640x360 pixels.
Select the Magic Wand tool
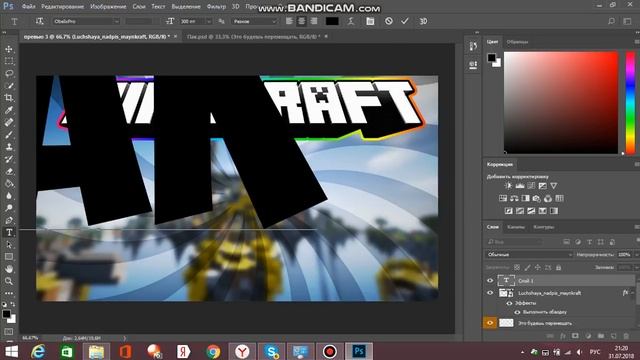pyautogui.click(x=9, y=86)
